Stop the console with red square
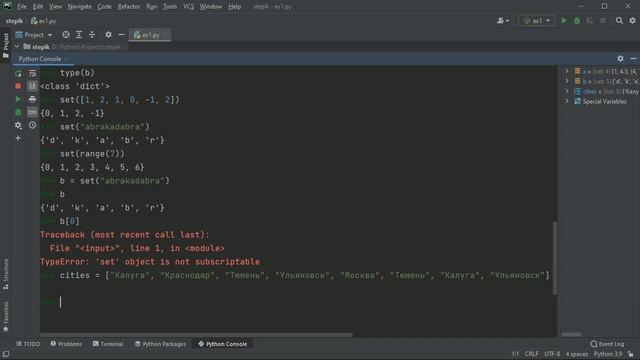640x360 pixels. (x=18, y=86)
